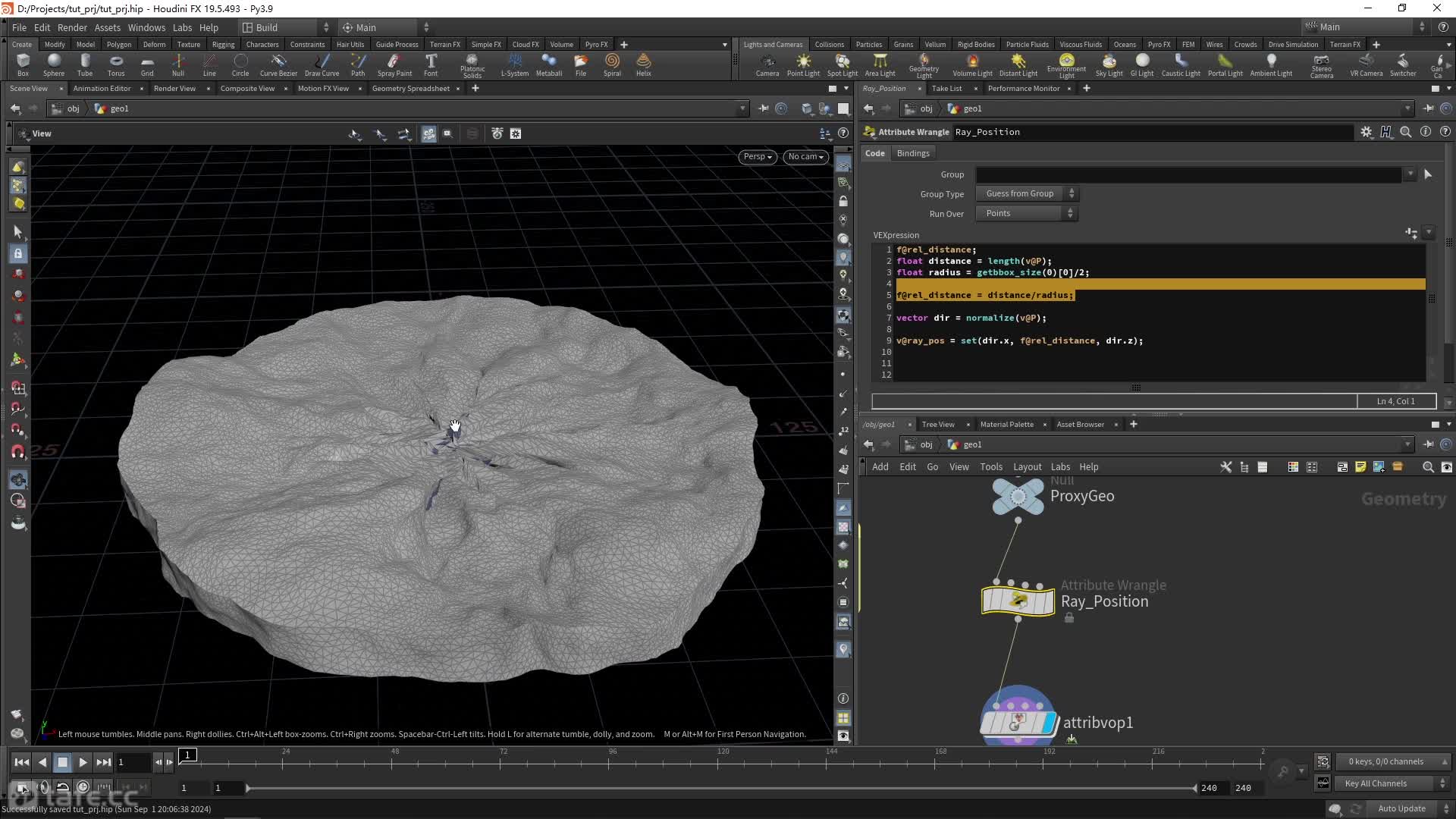
Task: Toggle the snapping magnet in left toolbar
Action: [x=18, y=453]
